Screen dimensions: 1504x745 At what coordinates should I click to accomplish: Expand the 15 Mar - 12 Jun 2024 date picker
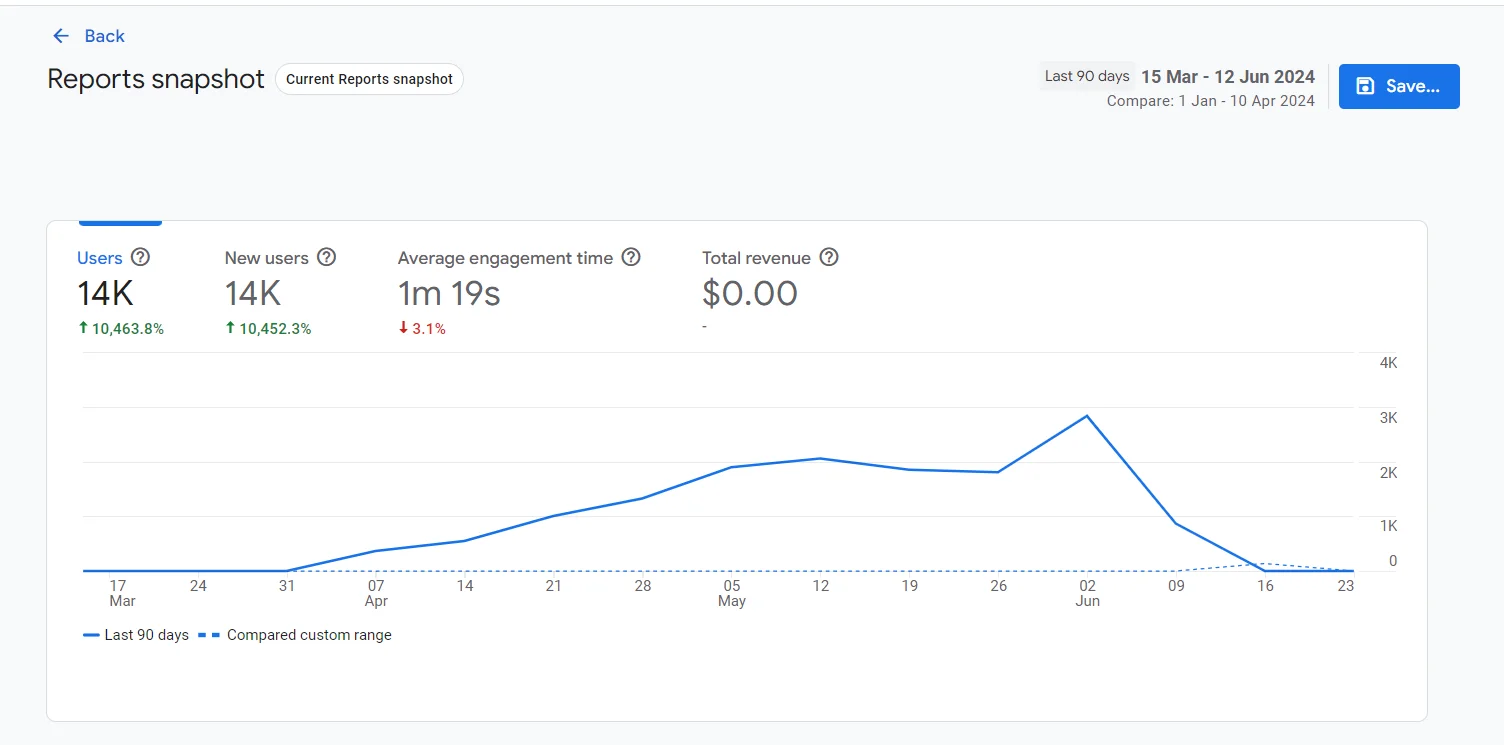point(1228,77)
